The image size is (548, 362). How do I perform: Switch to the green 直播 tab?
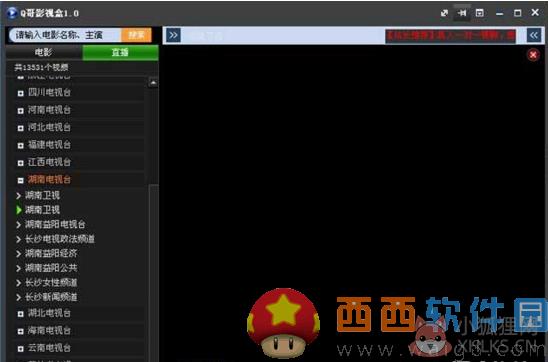point(120,52)
